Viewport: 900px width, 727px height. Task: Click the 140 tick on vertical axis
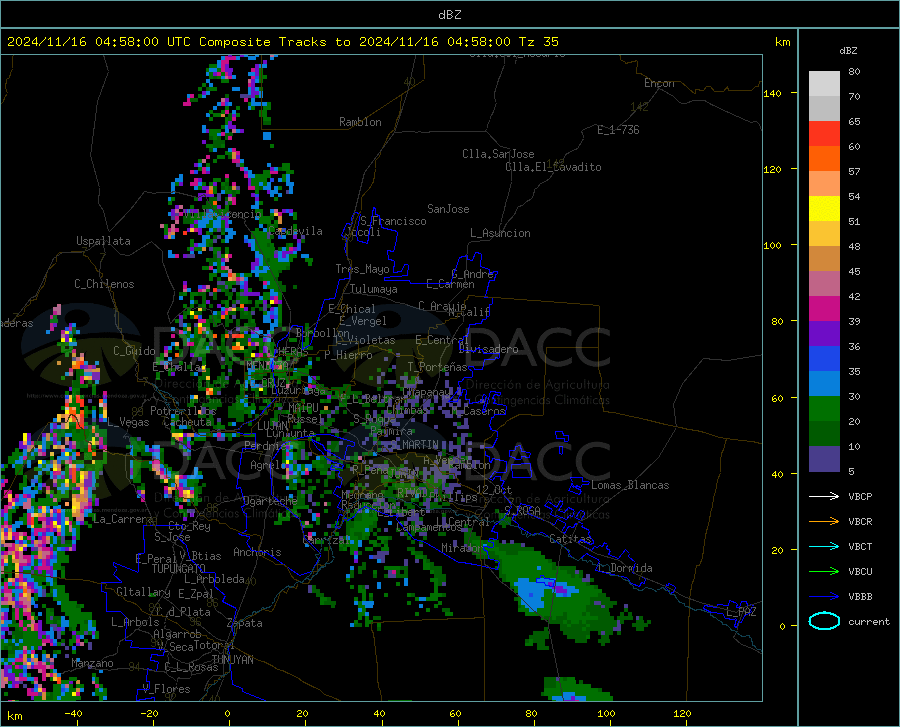point(772,93)
